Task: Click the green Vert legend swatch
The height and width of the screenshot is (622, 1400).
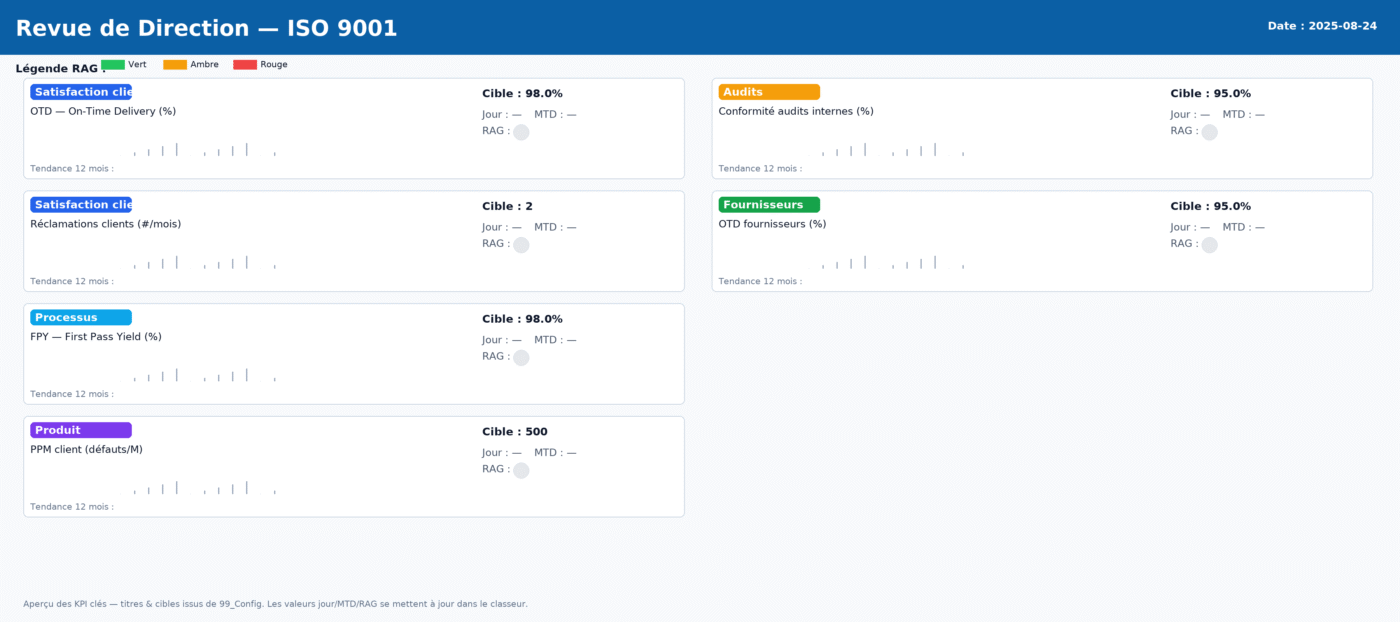Action: [x=113, y=65]
